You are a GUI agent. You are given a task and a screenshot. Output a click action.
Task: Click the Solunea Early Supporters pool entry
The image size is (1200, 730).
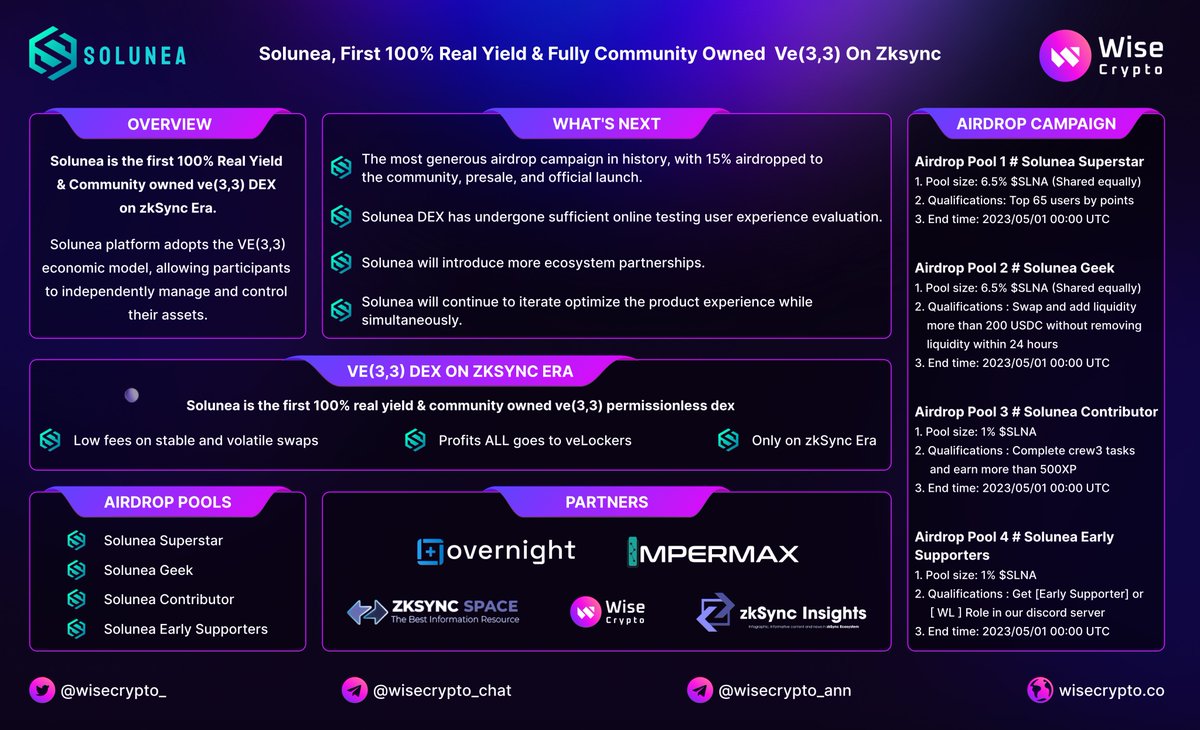186,629
